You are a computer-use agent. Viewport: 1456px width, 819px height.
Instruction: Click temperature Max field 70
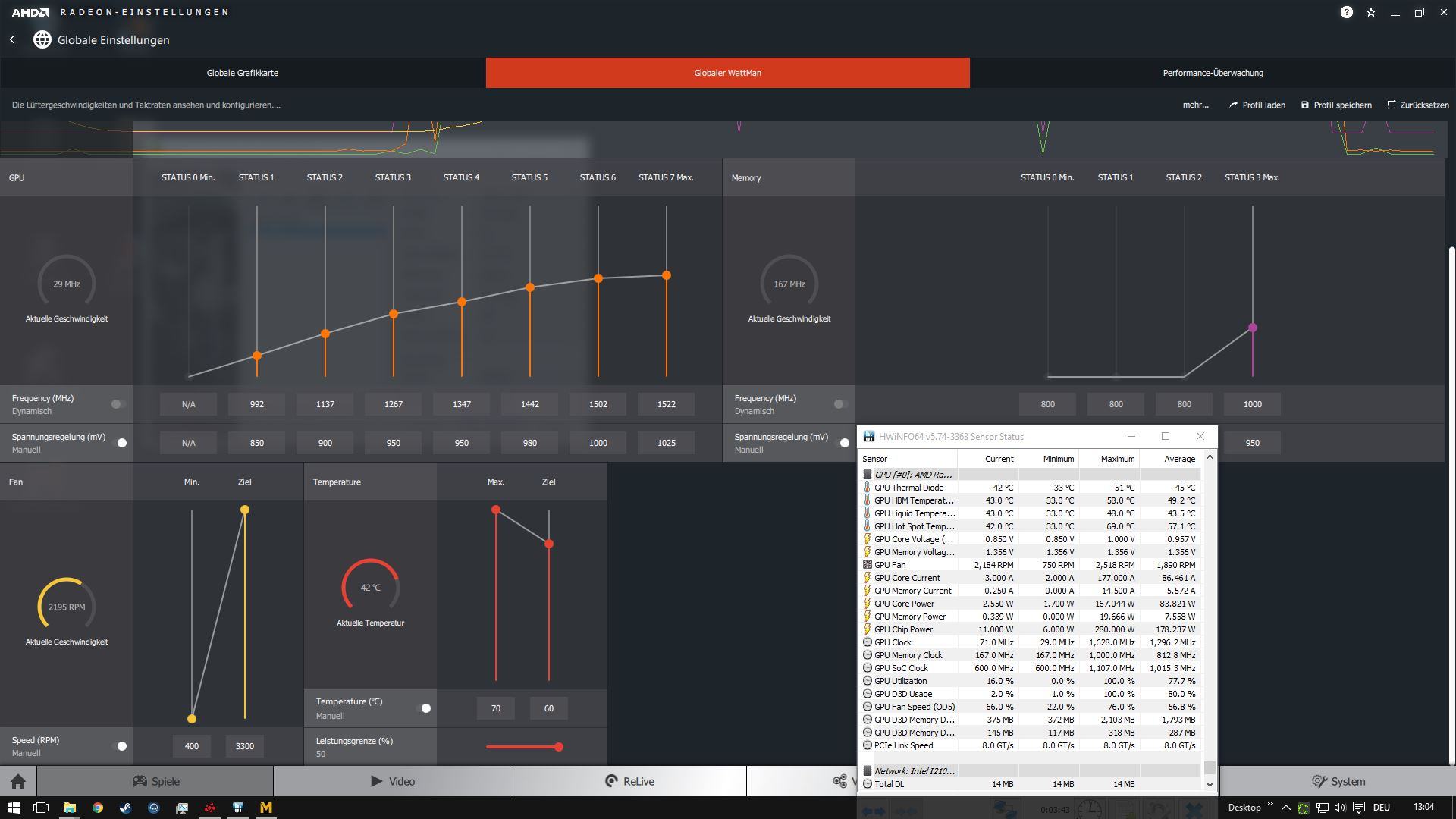click(496, 708)
